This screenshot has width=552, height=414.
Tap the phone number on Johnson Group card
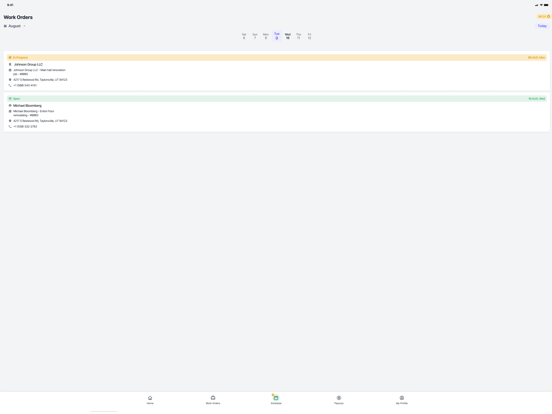tap(25, 85)
